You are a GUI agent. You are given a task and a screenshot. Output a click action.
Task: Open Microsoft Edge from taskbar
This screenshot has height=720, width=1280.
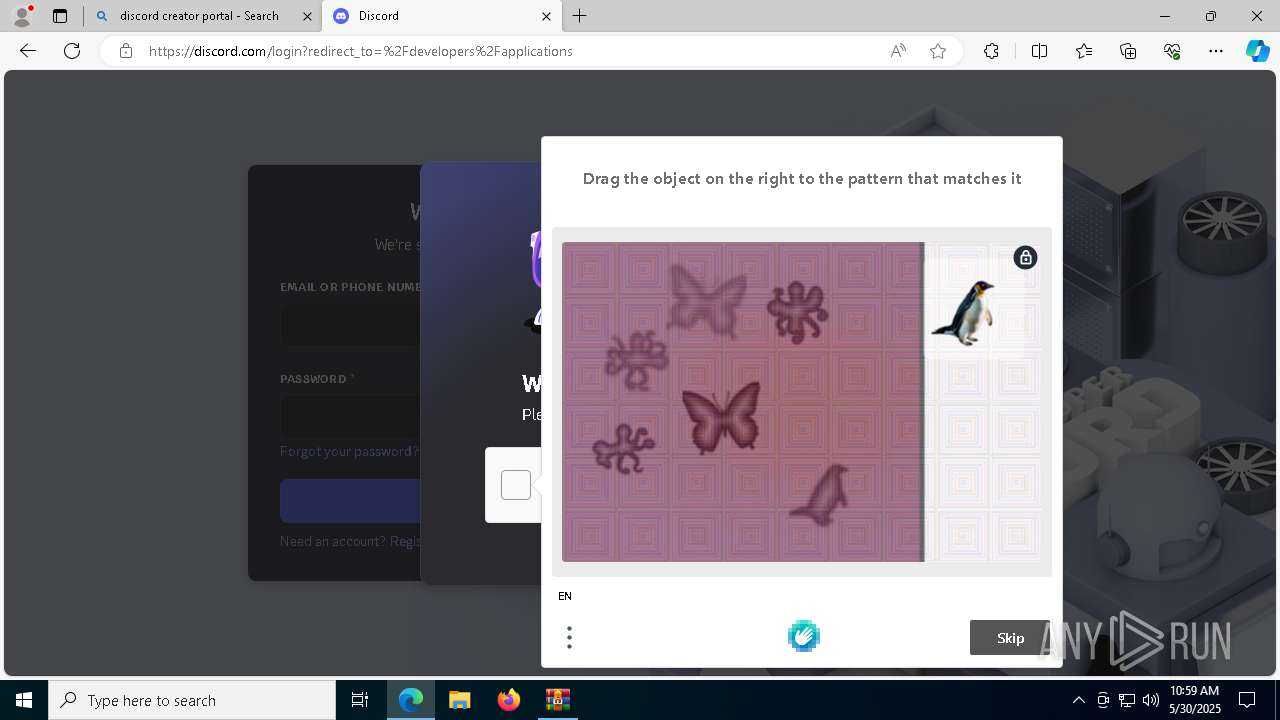tap(411, 700)
